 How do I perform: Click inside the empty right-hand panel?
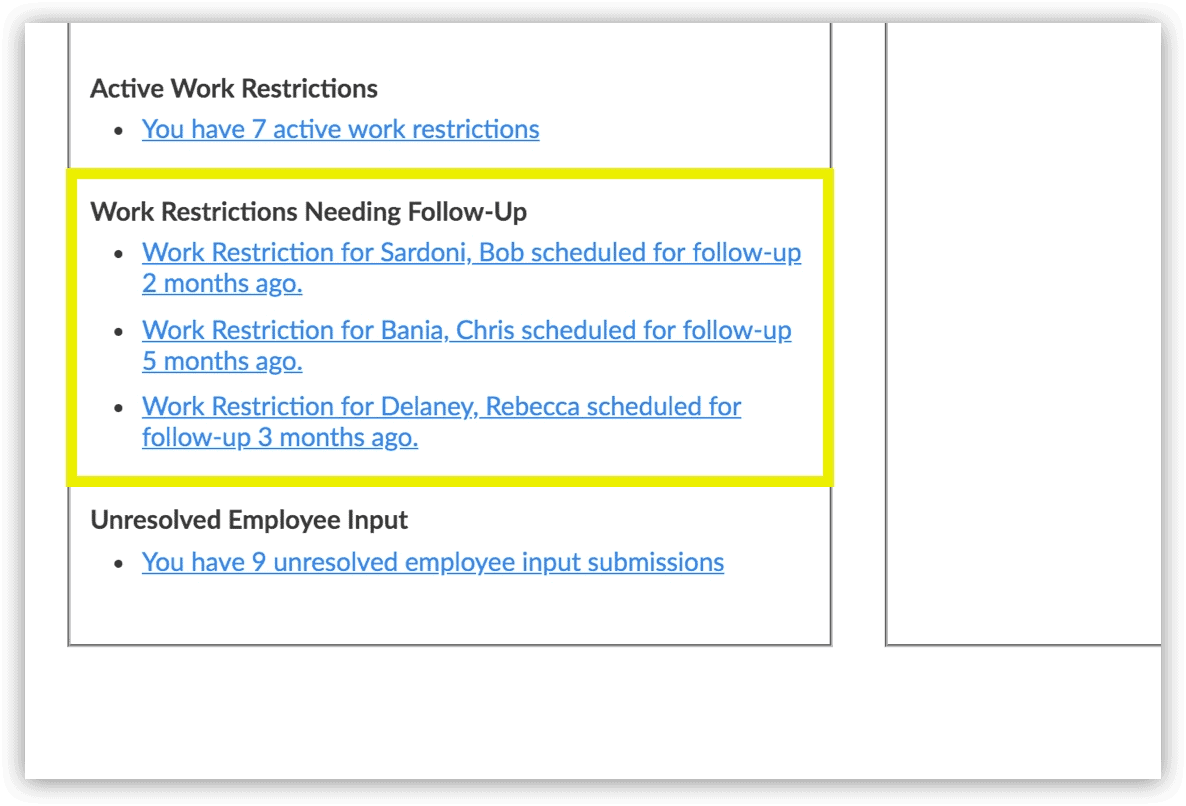click(1020, 330)
